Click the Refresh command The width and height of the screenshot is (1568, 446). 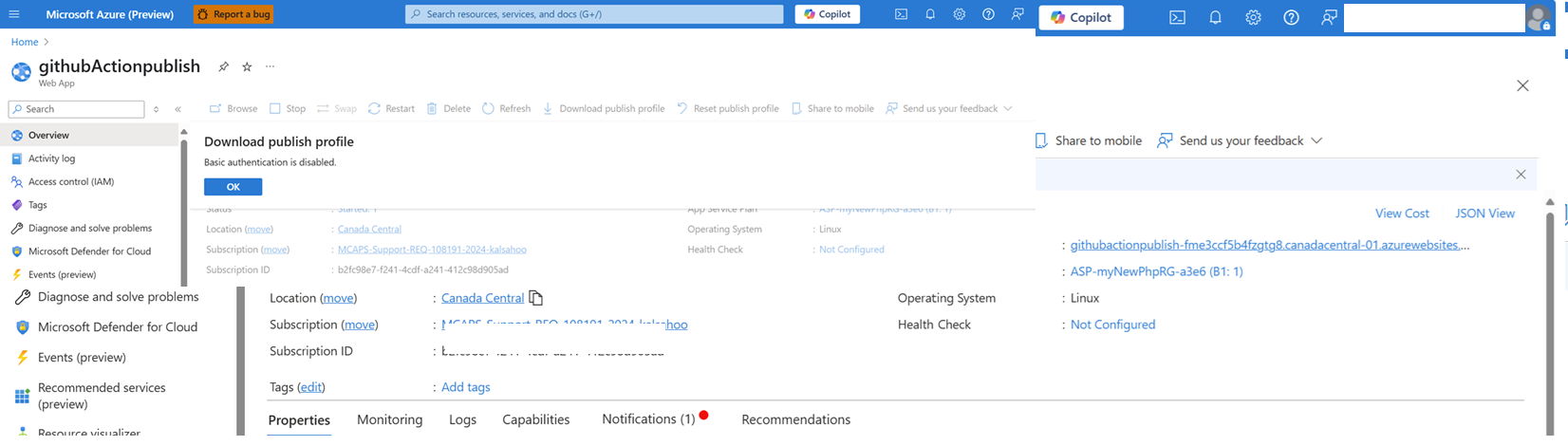[x=506, y=108]
